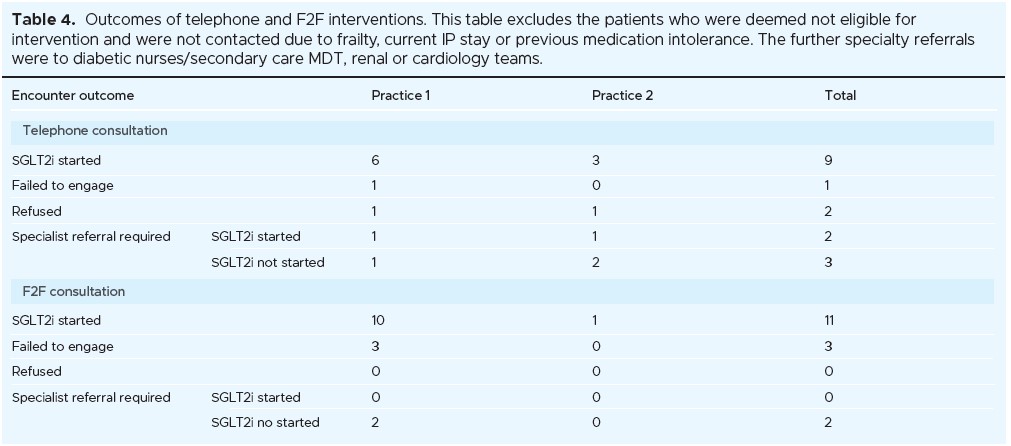This screenshot has height=446, width=1011.
Task: Click "Refused" label in the F2F section
Action: (36, 372)
